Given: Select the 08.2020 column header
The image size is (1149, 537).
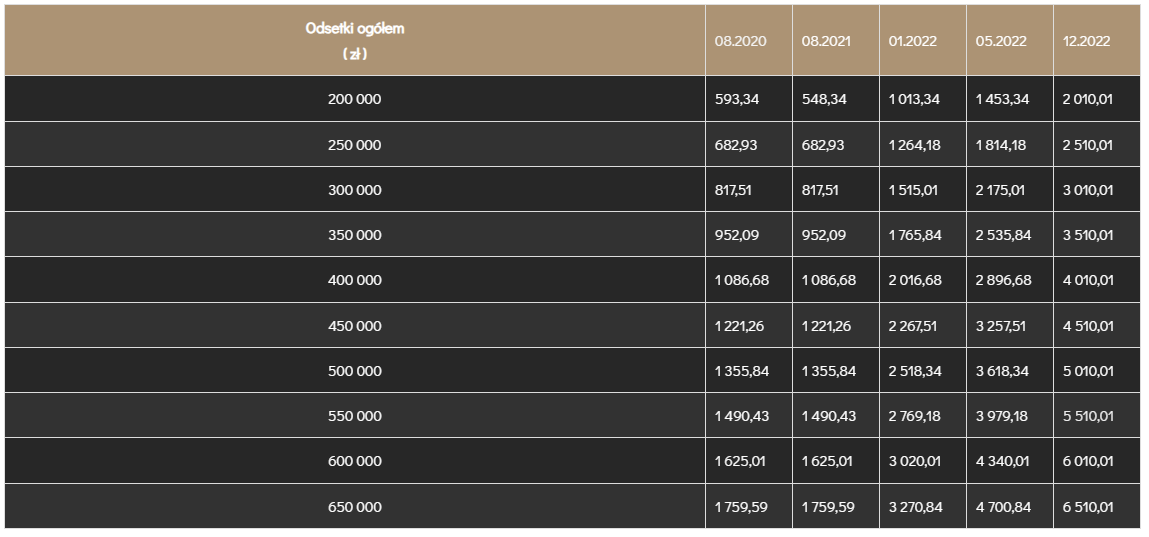Looking at the screenshot, I should [x=740, y=42].
